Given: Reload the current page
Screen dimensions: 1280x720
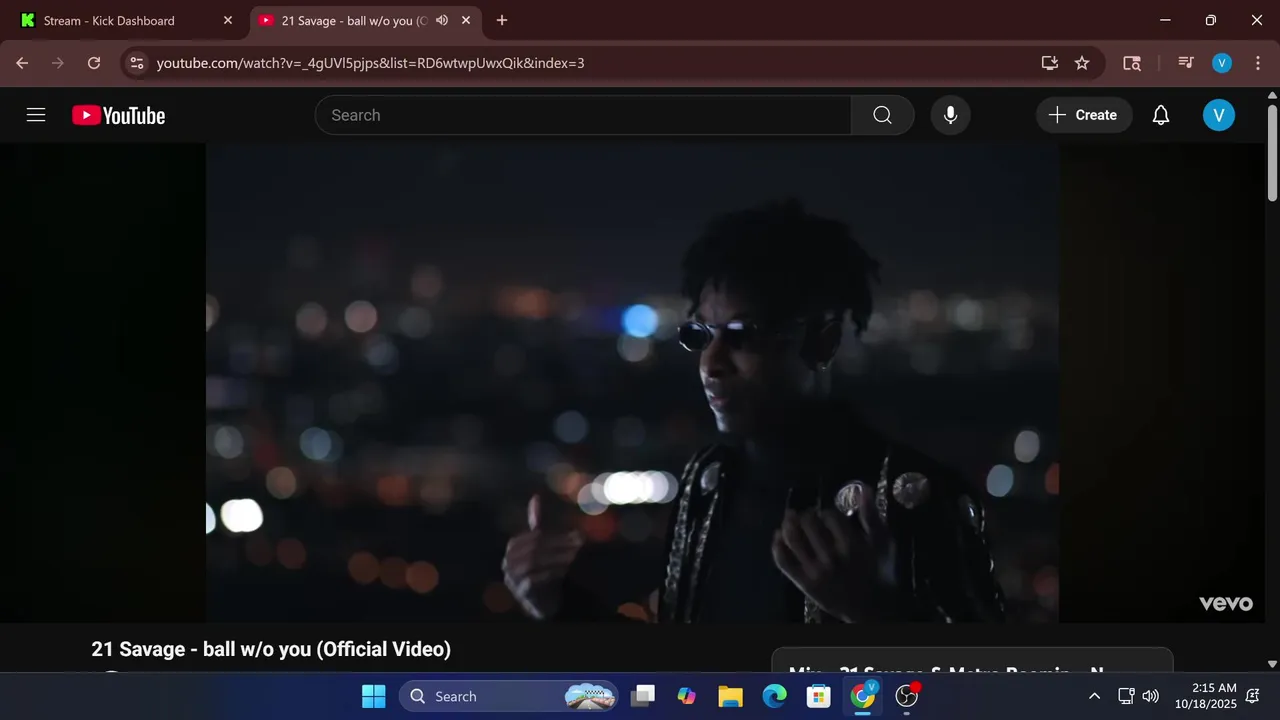Looking at the screenshot, I should coord(94,63).
